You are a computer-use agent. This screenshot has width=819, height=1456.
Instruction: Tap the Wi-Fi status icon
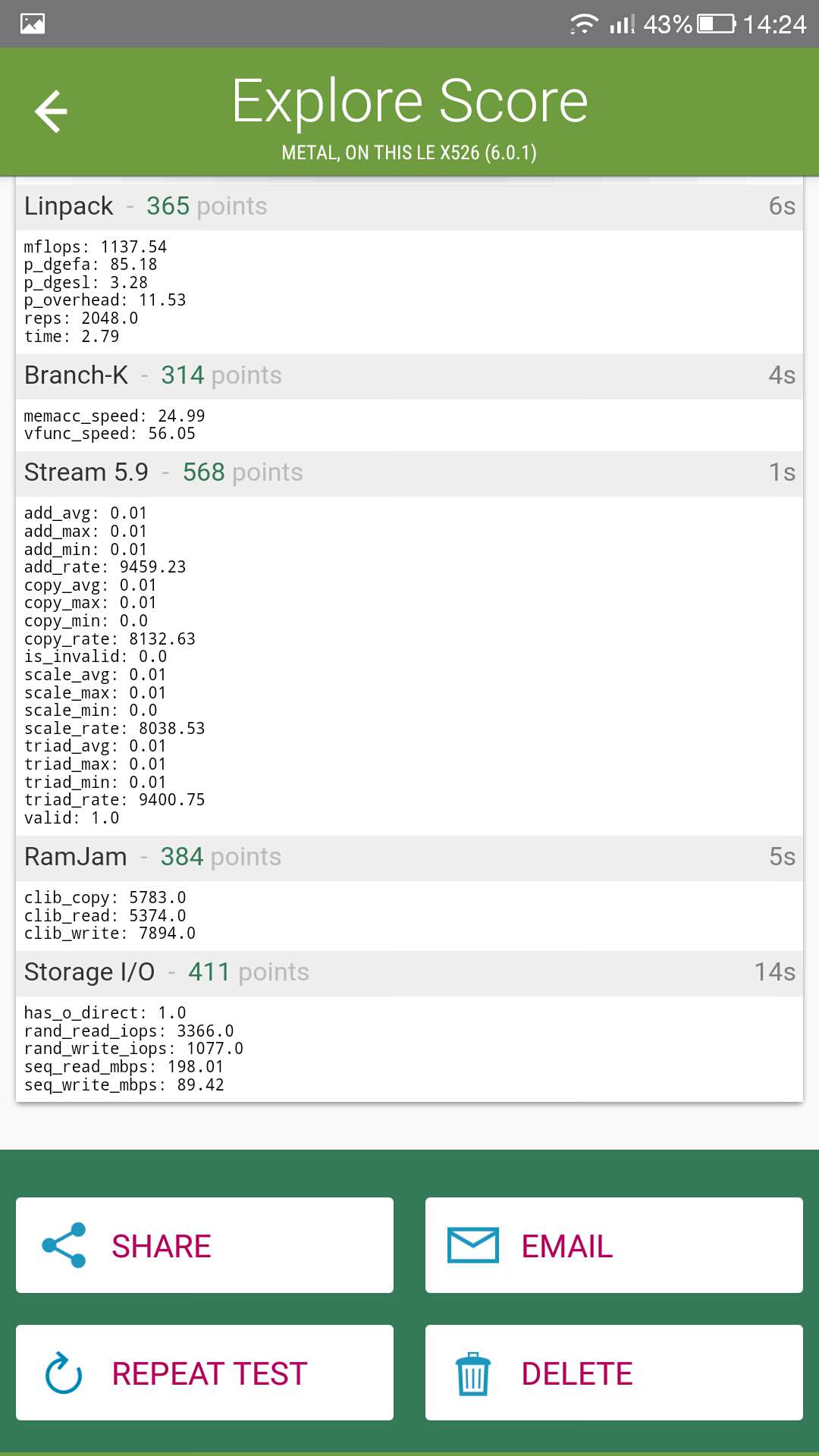coord(584,24)
